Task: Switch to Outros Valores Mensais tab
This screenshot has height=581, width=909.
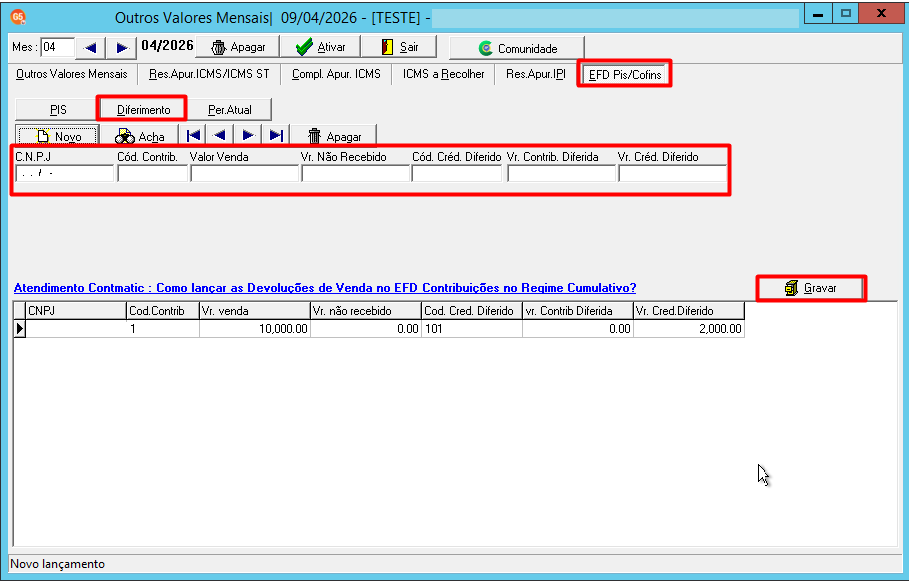Action: coord(71,74)
